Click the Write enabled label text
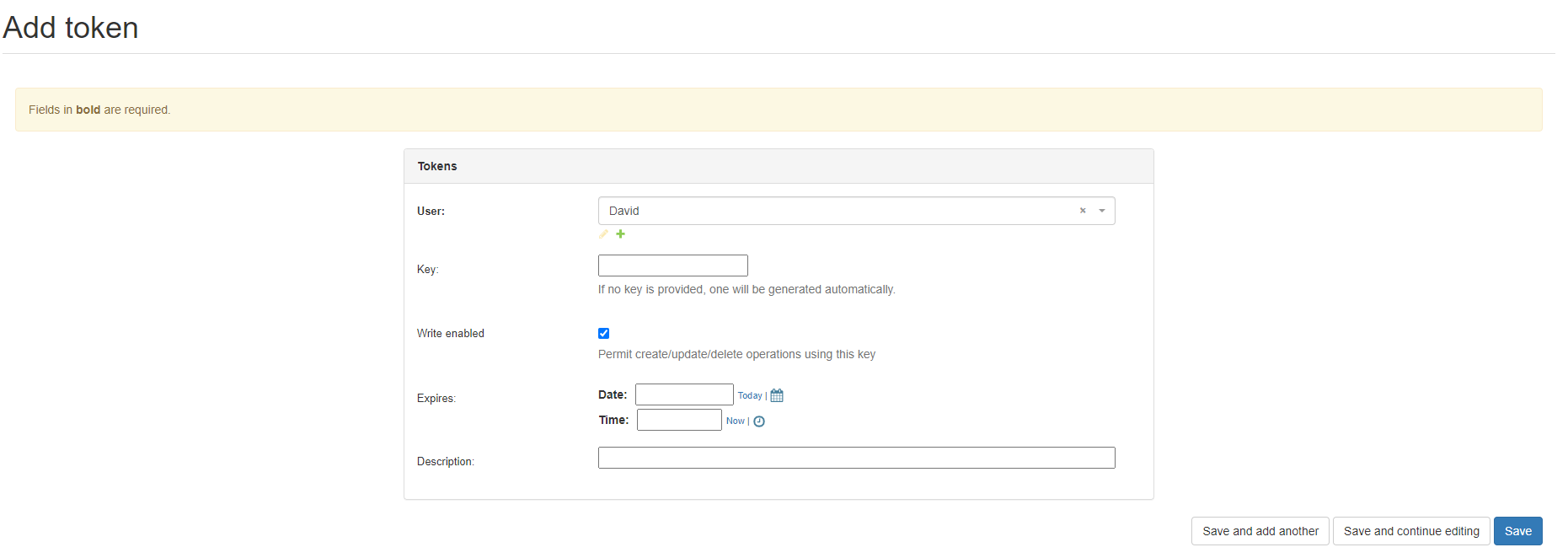This screenshot has height=558, width=1568. [x=451, y=334]
